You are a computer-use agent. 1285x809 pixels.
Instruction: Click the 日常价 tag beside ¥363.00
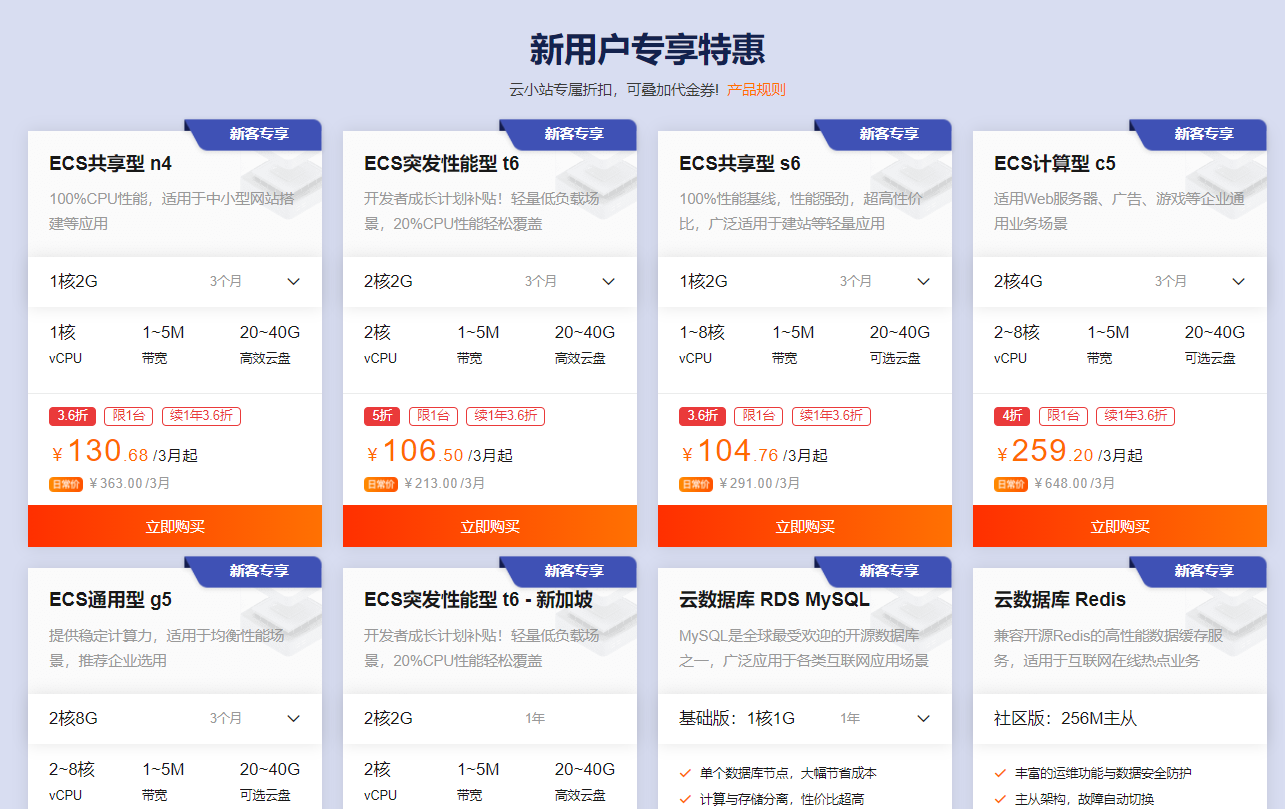pyautogui.click(x=66, y=484)
